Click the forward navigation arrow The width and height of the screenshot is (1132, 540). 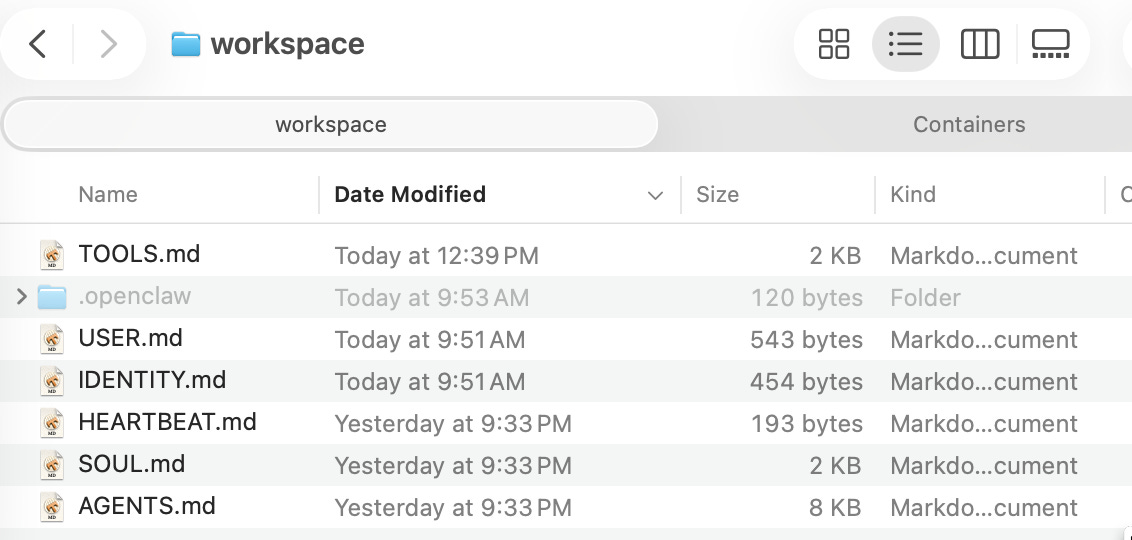tap(108, 44)
